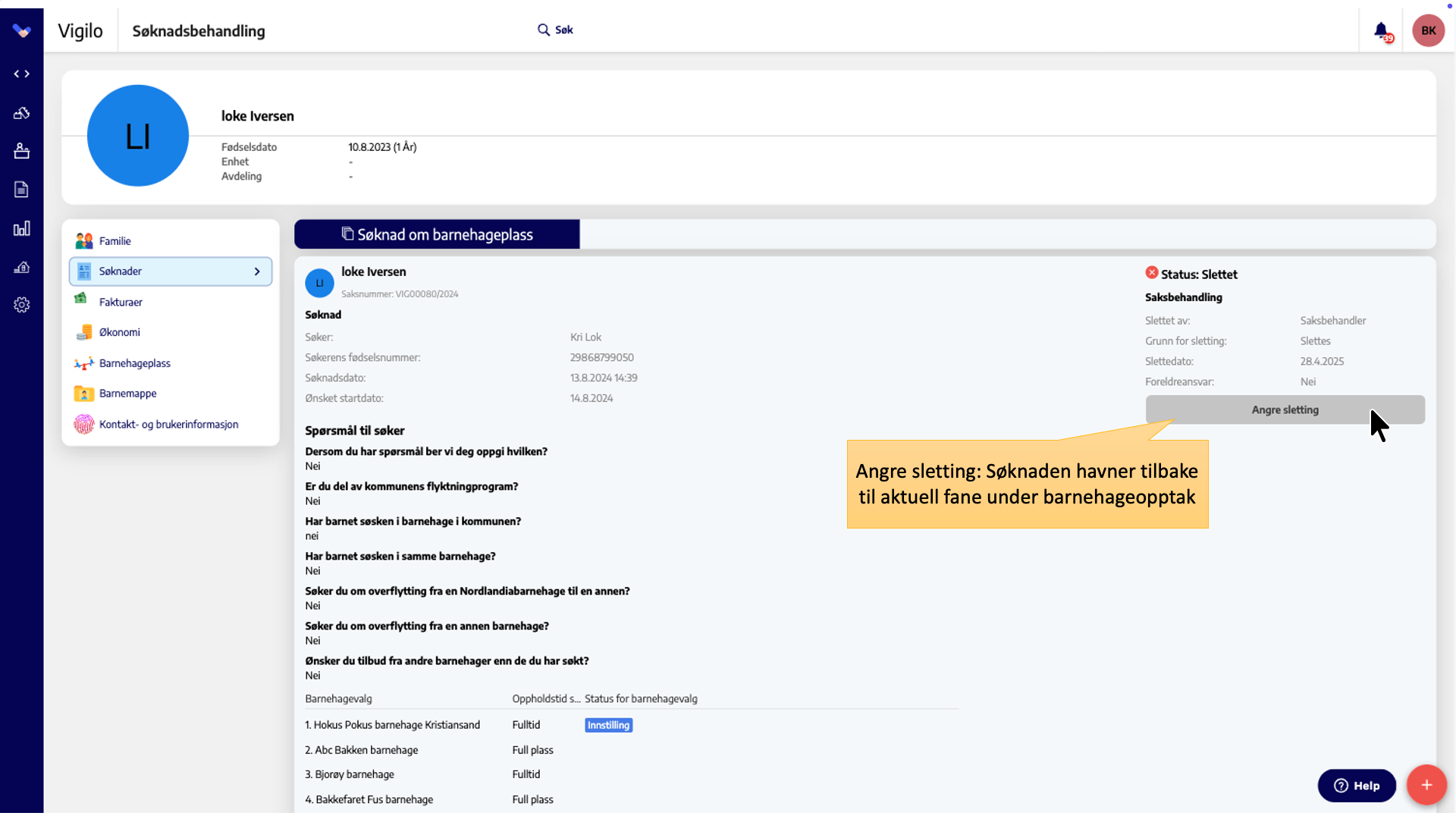This screenshot has height=819, width=1456.
Task: Open the bar chart statistics sidebar icon
Action: tap(22, 228)
